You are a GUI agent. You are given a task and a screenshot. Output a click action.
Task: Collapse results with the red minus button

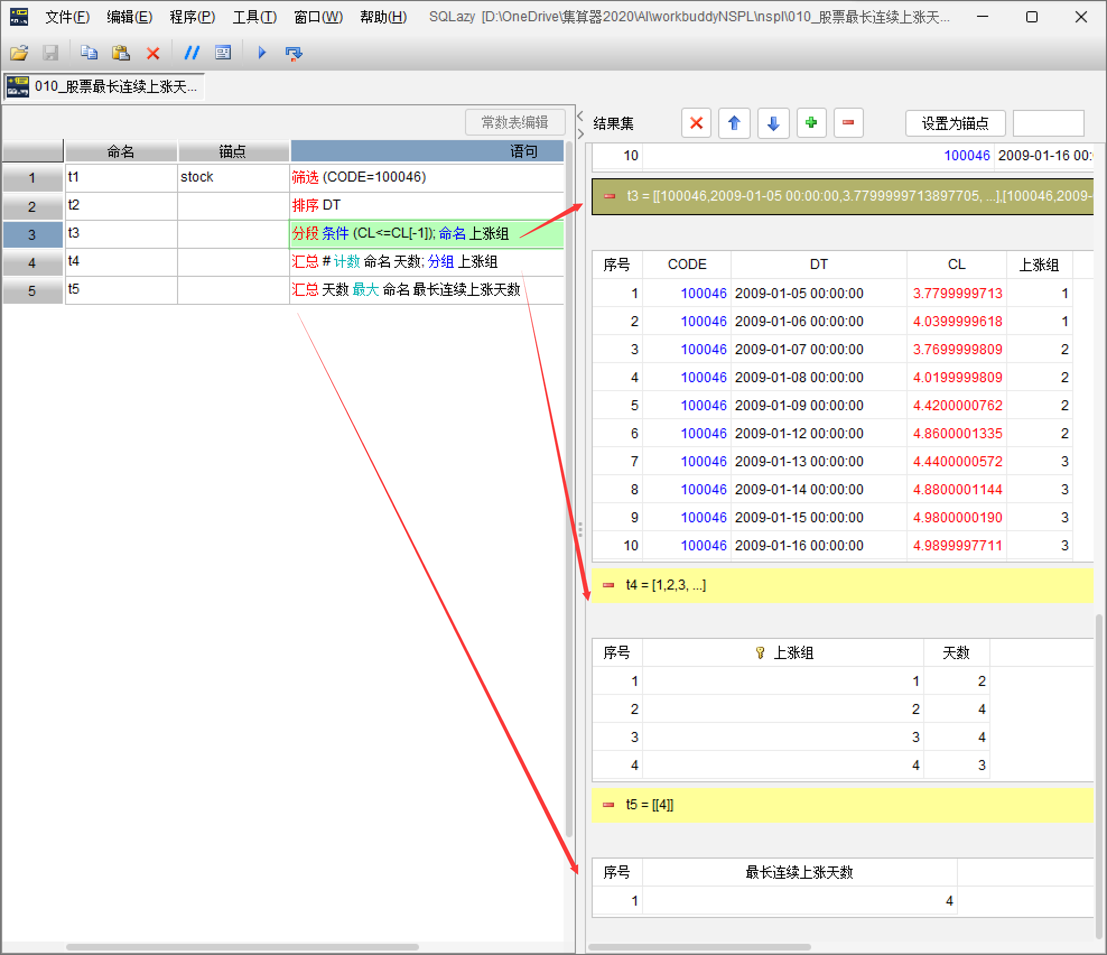pyautogui.click(x=849, y=124)
